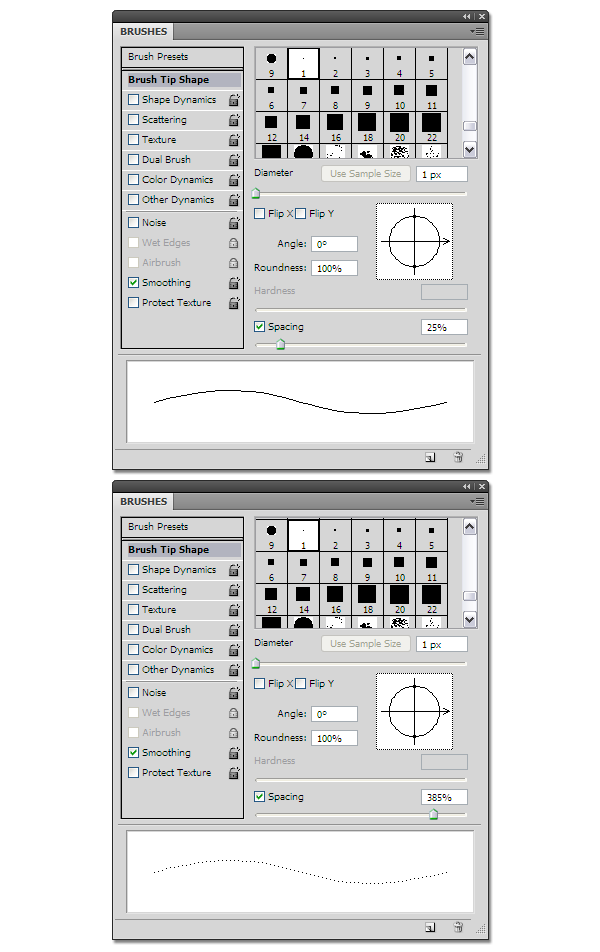Image resolution: width=600 pixels, height=952 pixels.
Task: Click the brush list scroll down arrow in the bottom panel
Action: tap(469, 619)
